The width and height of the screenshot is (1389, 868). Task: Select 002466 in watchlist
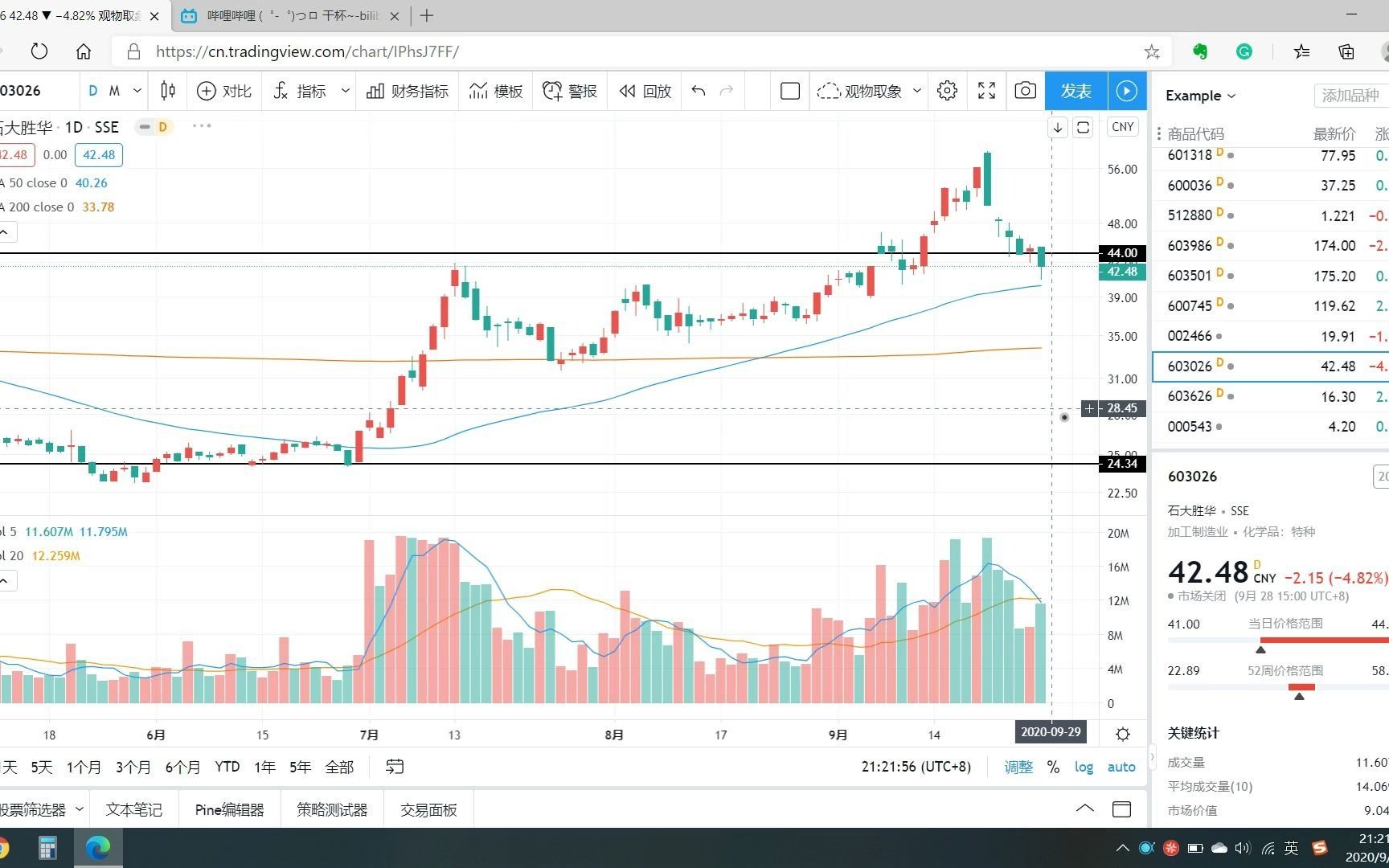pyautogui.click(x=1271, y=336)
